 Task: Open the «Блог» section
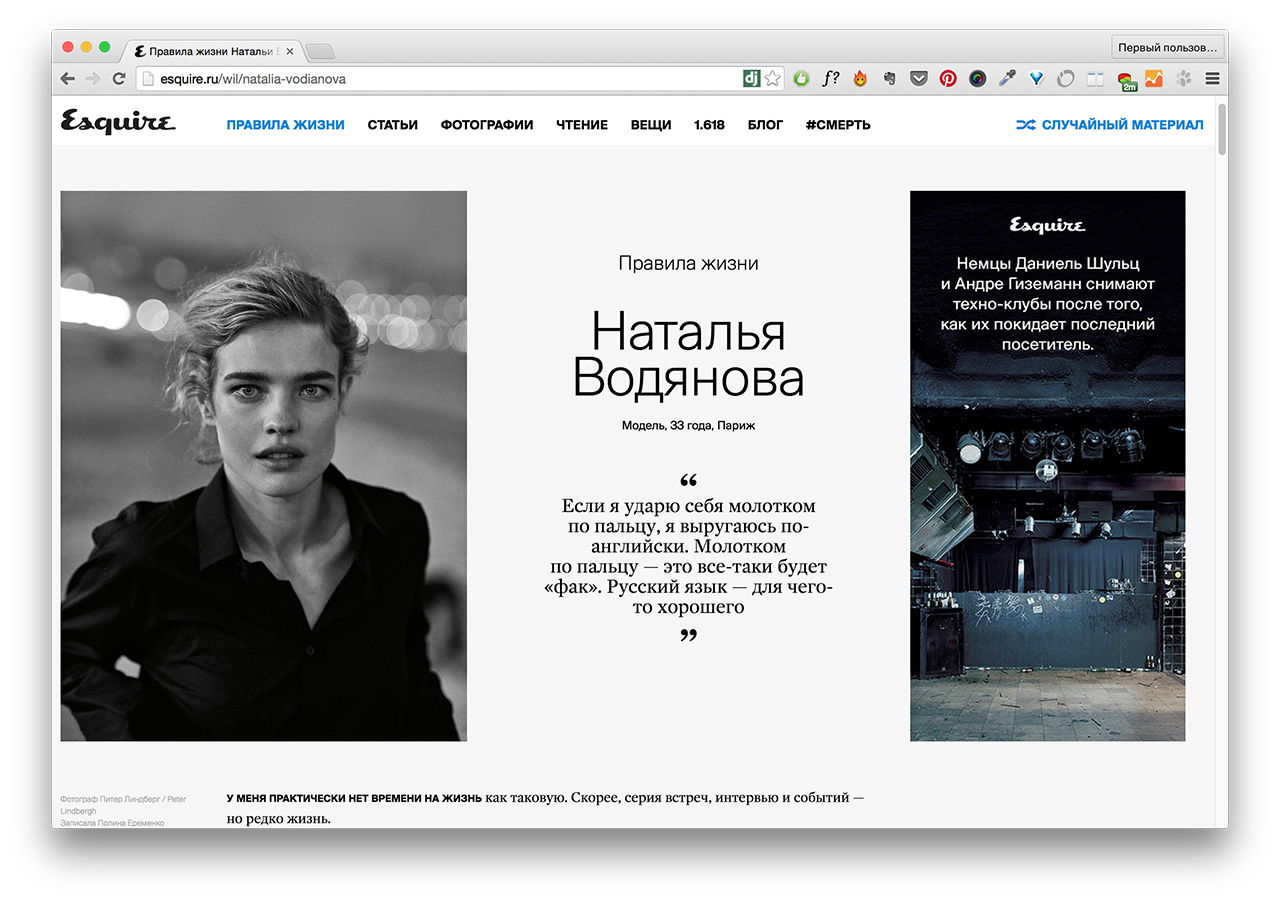coord(765,125)
